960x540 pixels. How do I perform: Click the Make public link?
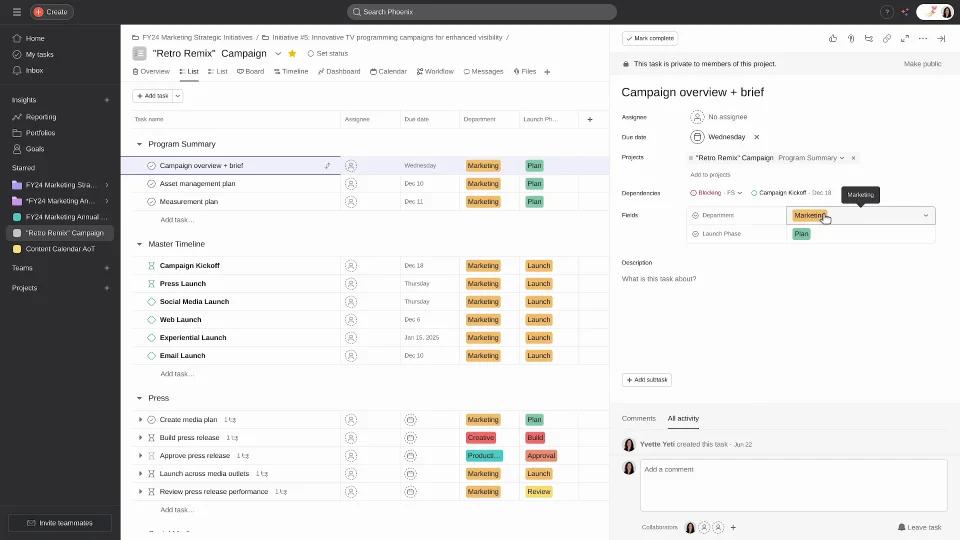(922, 63)
